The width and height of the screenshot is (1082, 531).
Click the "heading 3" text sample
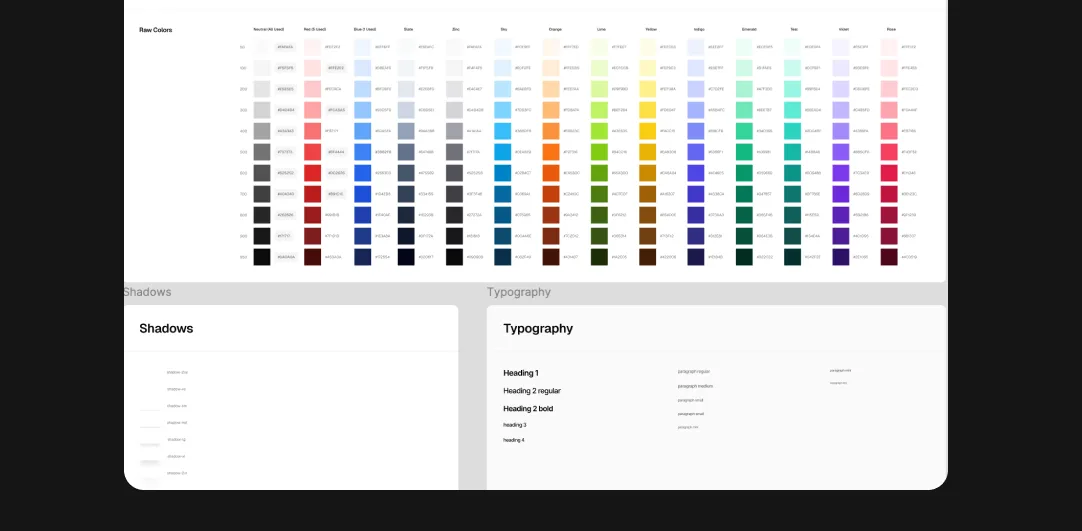[x=515, y=425]
